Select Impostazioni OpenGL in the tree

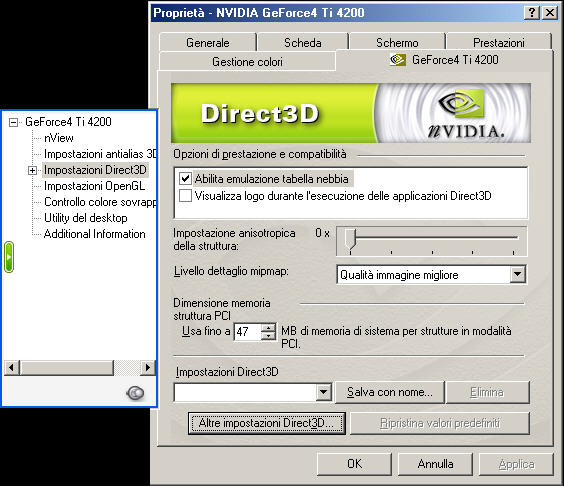[x=94, y=186]
